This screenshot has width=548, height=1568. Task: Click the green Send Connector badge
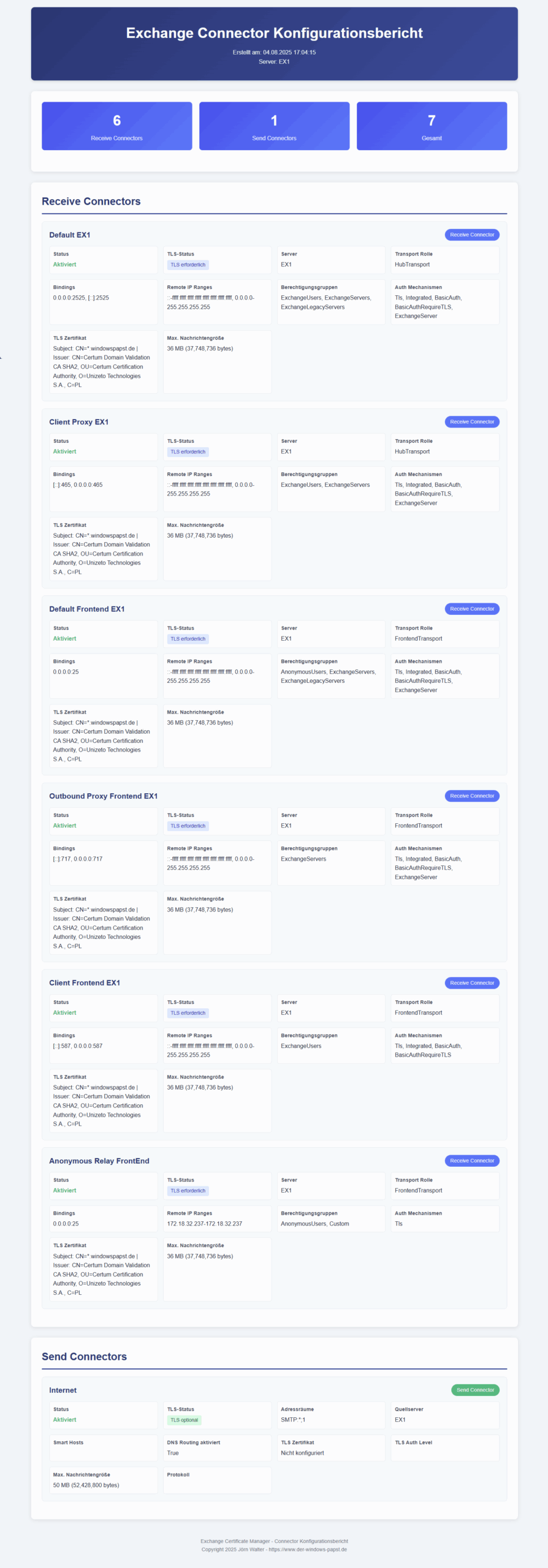(475, 1390)
